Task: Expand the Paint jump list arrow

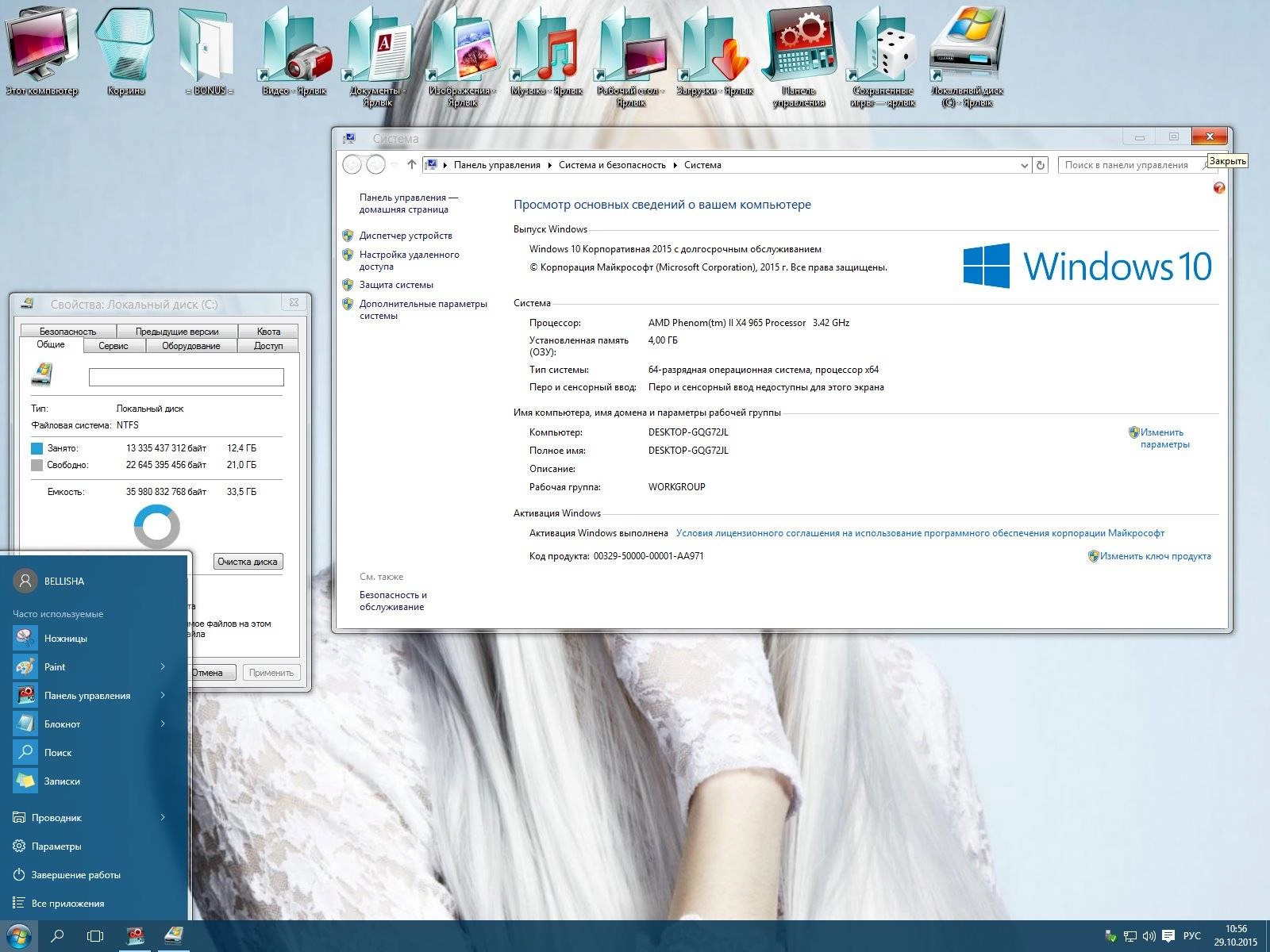Action: click(x=163, y=667)
